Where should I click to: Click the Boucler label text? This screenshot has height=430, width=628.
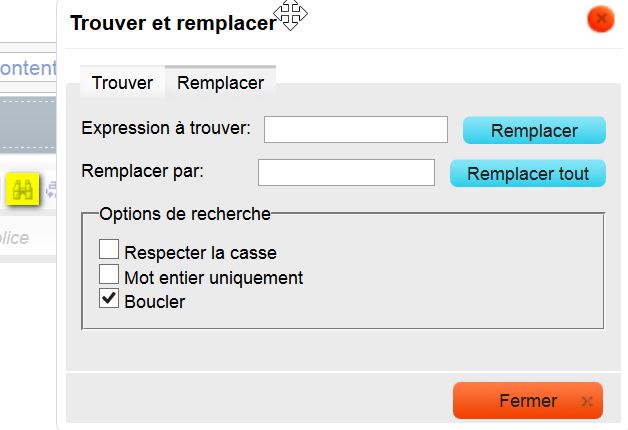[155, 301]
